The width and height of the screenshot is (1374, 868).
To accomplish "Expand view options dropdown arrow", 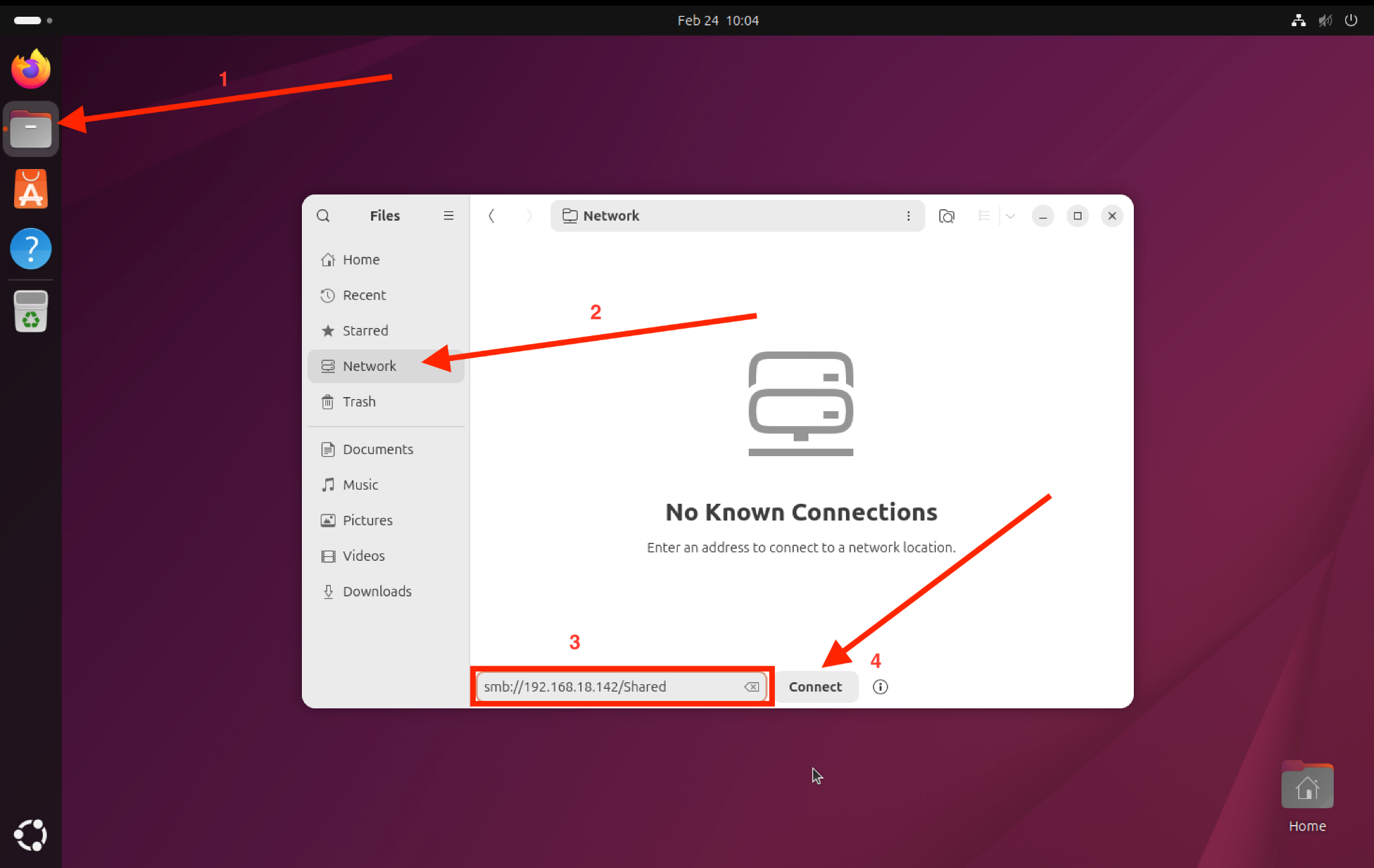I will (x=1010, y=216).
